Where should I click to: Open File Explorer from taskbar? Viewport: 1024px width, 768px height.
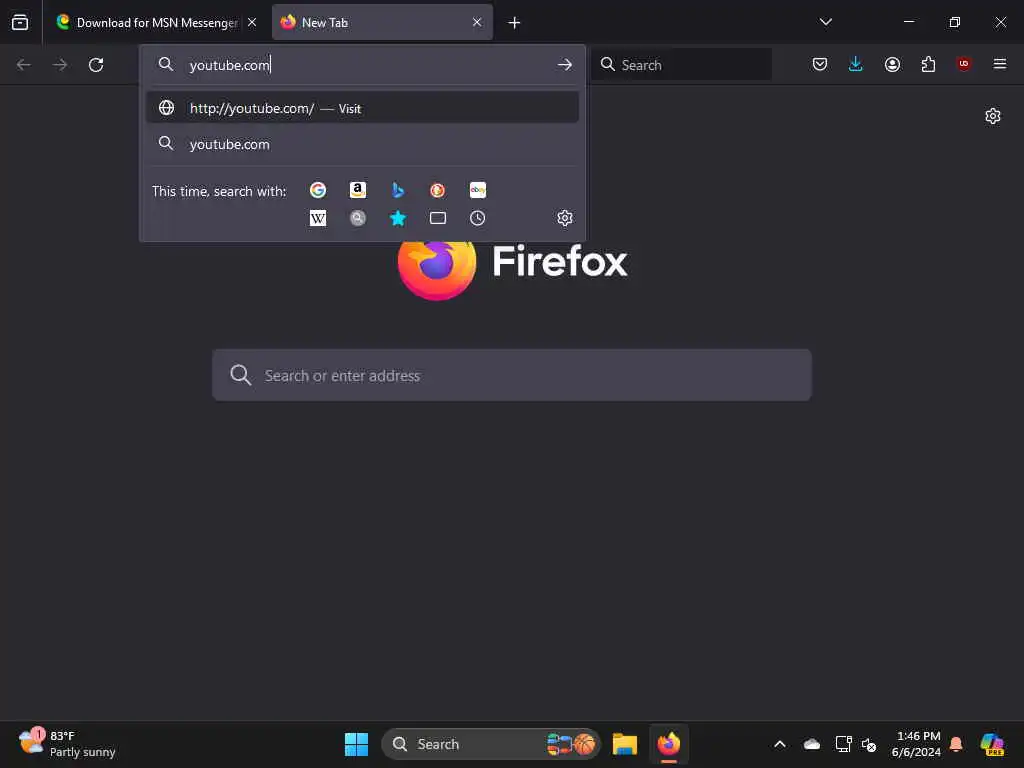coord(624,744)
